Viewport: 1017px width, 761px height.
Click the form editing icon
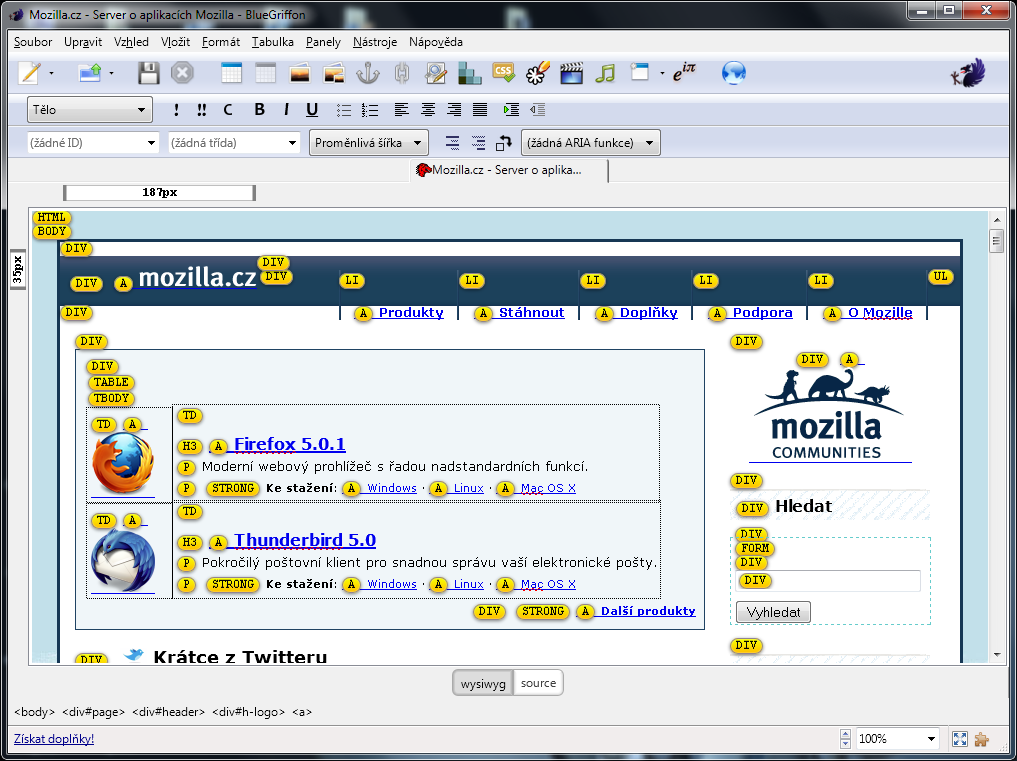[x=435, y=73]
